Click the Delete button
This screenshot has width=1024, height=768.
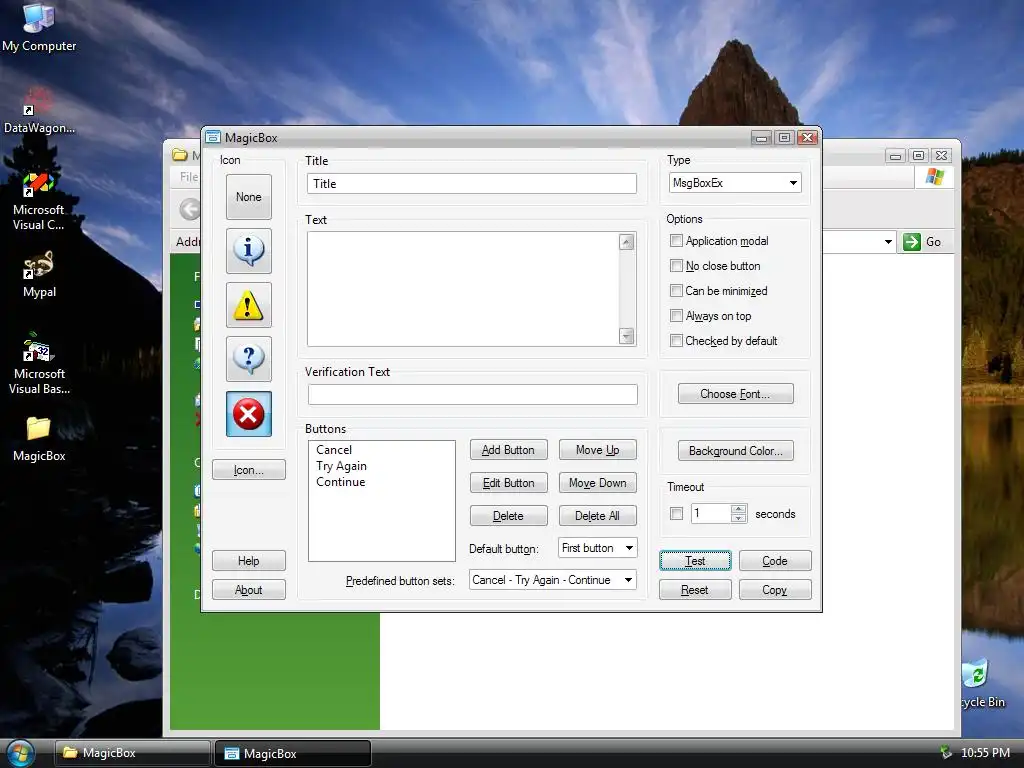508,515
